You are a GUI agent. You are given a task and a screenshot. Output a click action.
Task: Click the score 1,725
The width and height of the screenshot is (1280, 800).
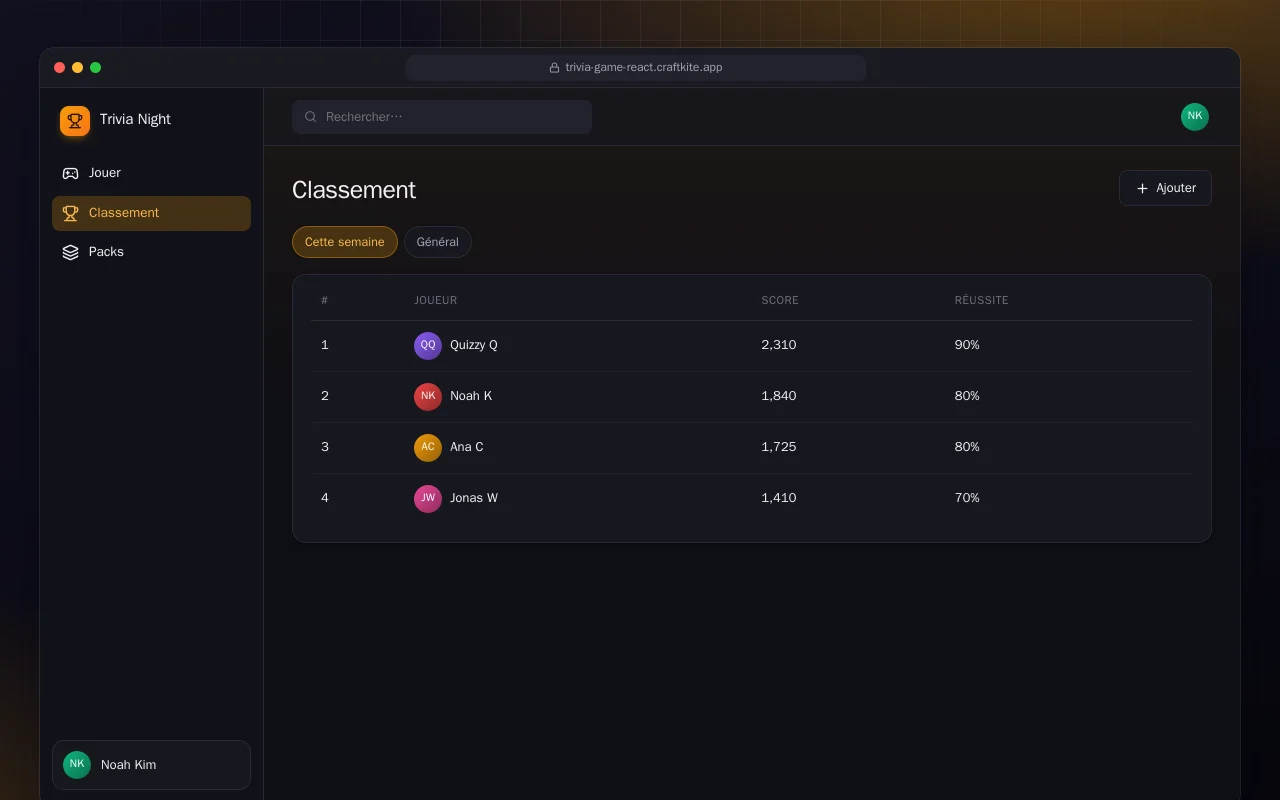click(779, 447)
